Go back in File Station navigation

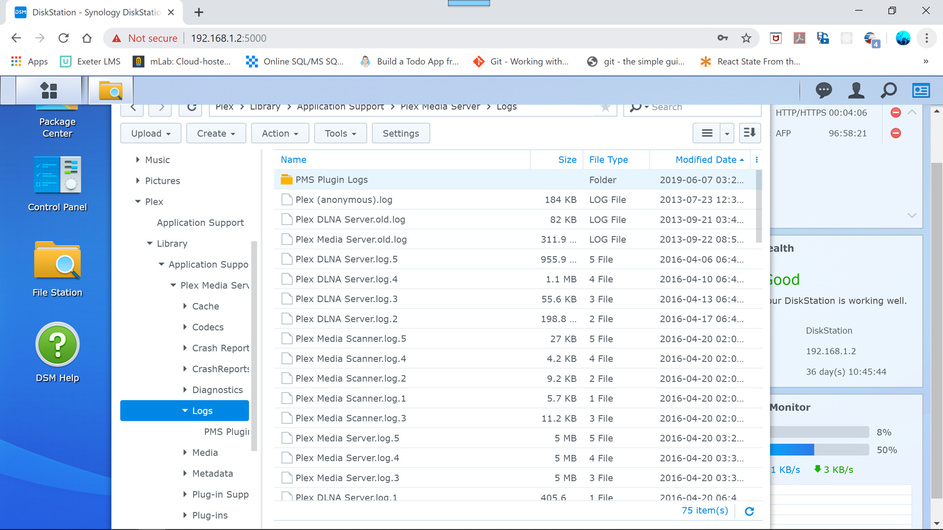[134, 108]
